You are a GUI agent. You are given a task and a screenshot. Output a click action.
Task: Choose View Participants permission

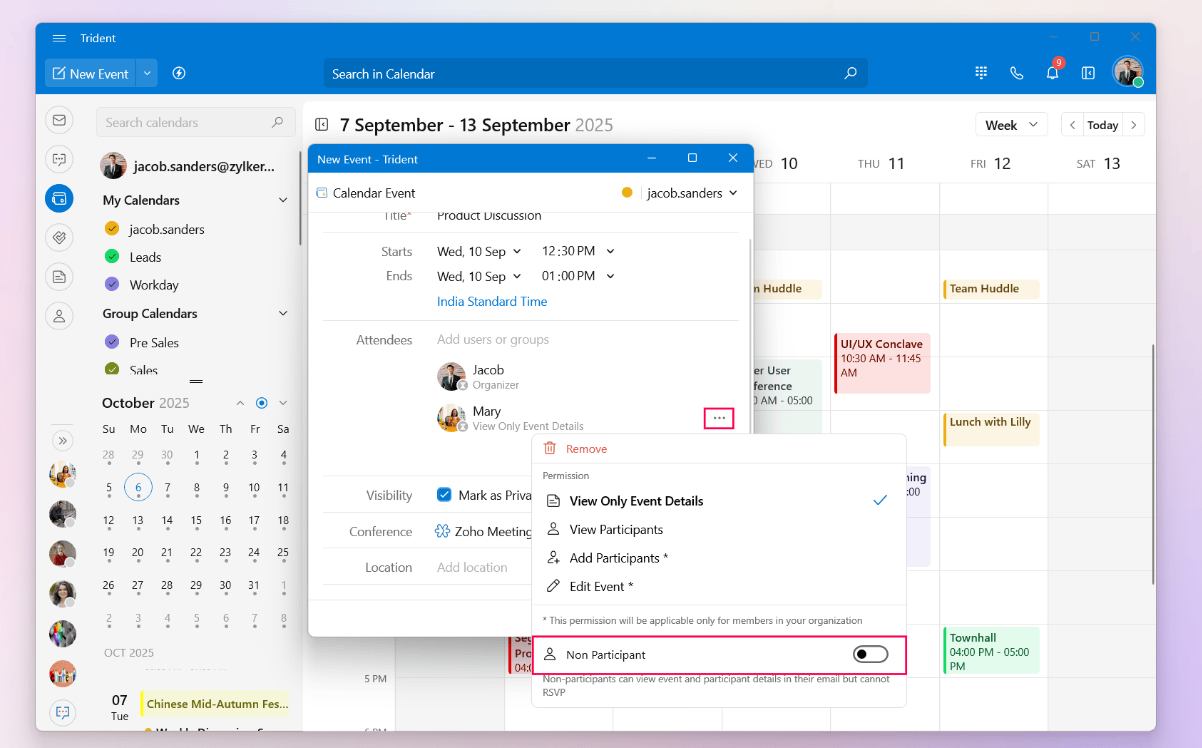pyautogui.click(x=718, y=529)
